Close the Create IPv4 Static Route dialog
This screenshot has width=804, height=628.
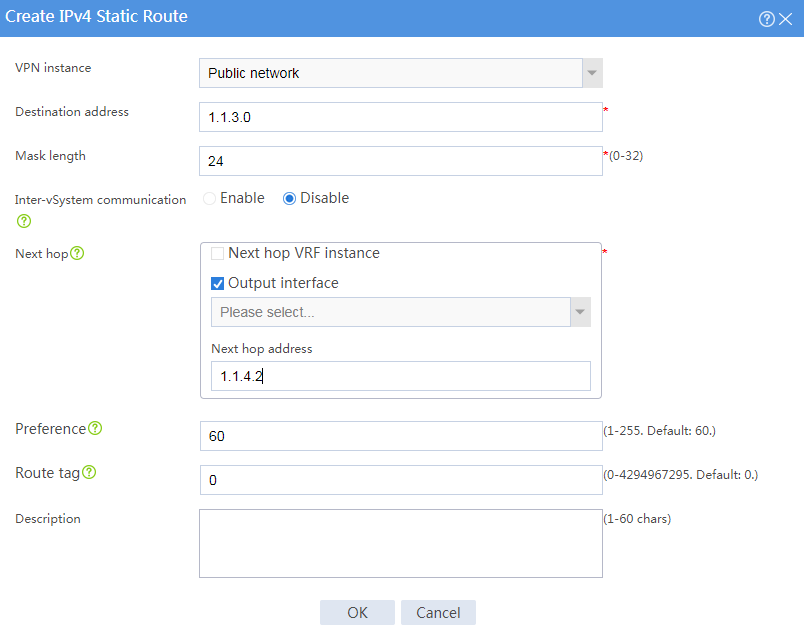(x=788, y=18)
